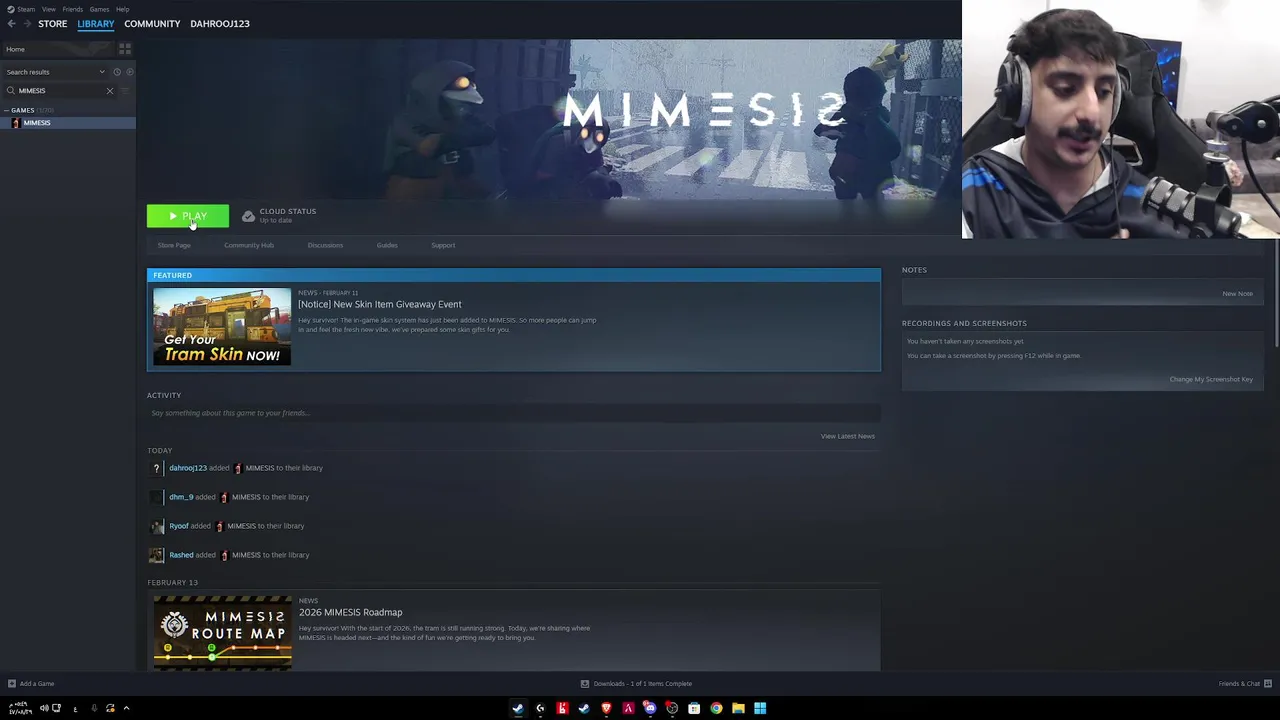Image resolution: width=1280 pixels, height=720 pixels.
Task: Open Chrome from the taskbar
Action: pos(716,708)
